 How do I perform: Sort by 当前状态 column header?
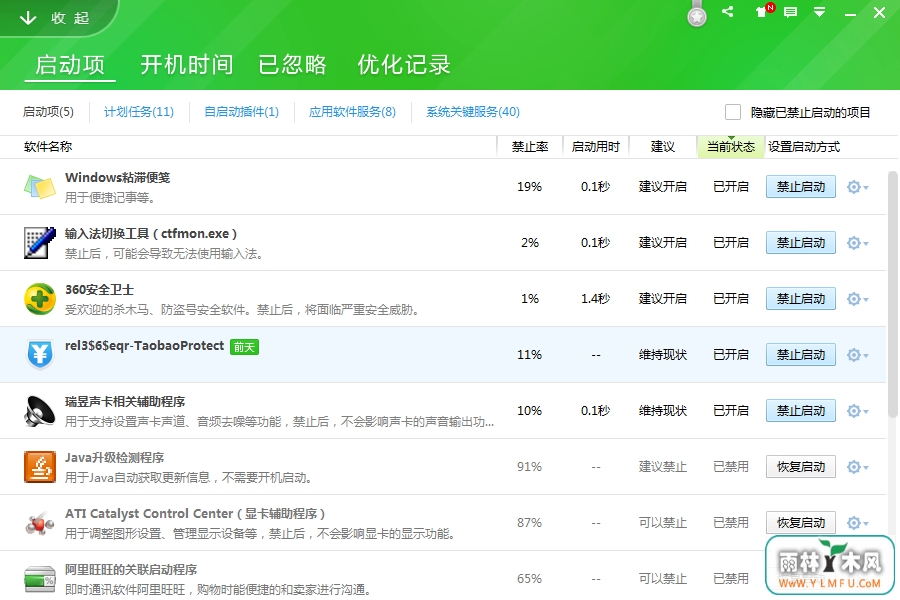[x=731, y=147]
